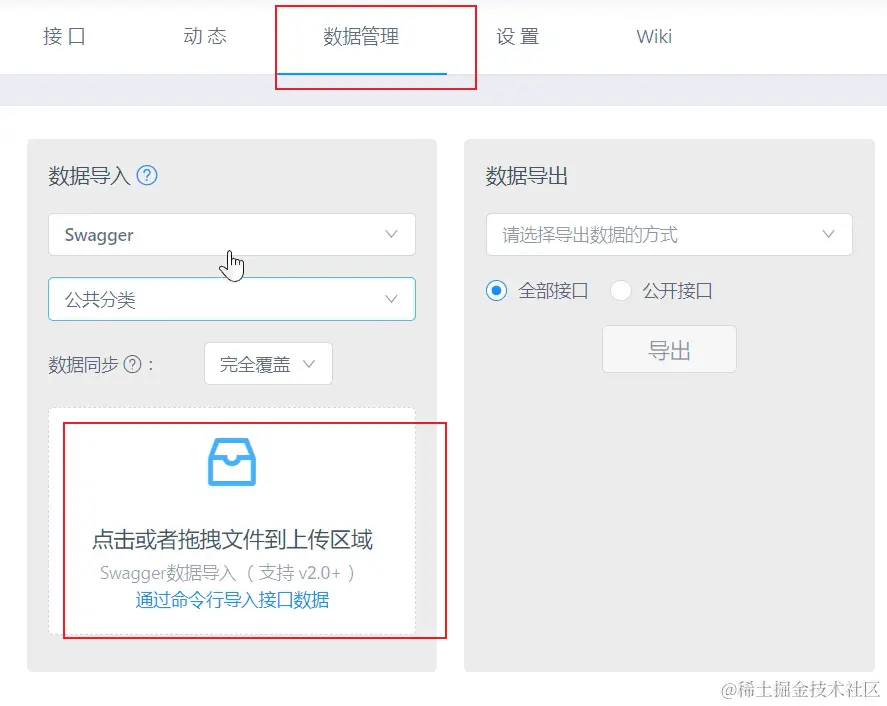
Task: Switch to the 接口 tab
Action: 64,36
